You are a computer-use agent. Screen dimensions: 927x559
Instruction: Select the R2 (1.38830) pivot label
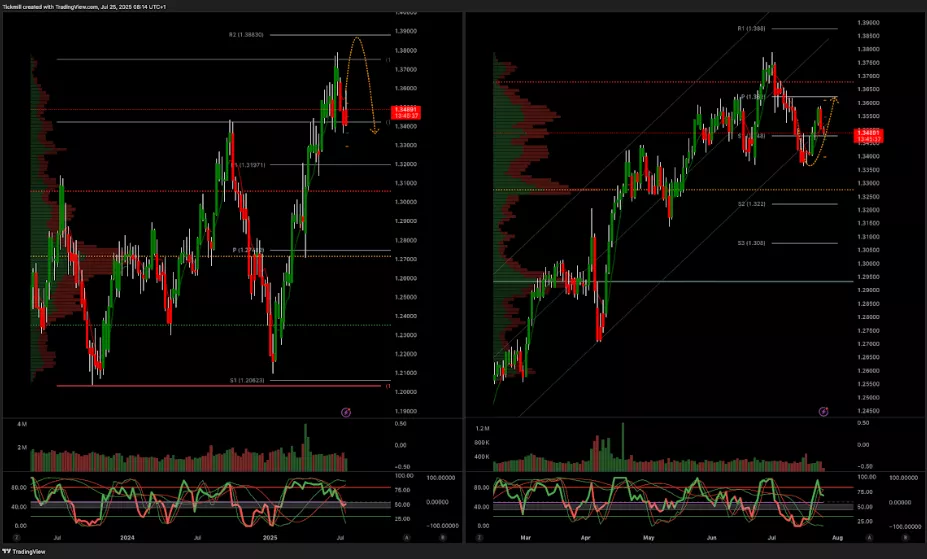[x=245, y=35]
